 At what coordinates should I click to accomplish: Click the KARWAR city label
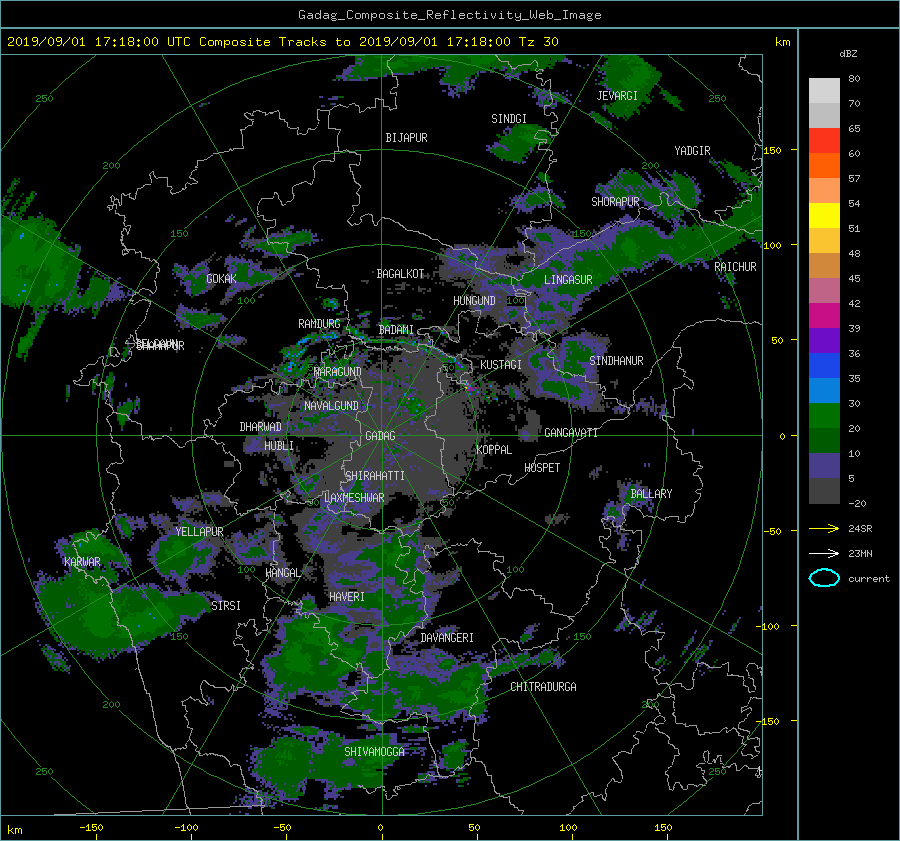coord(82,561)
